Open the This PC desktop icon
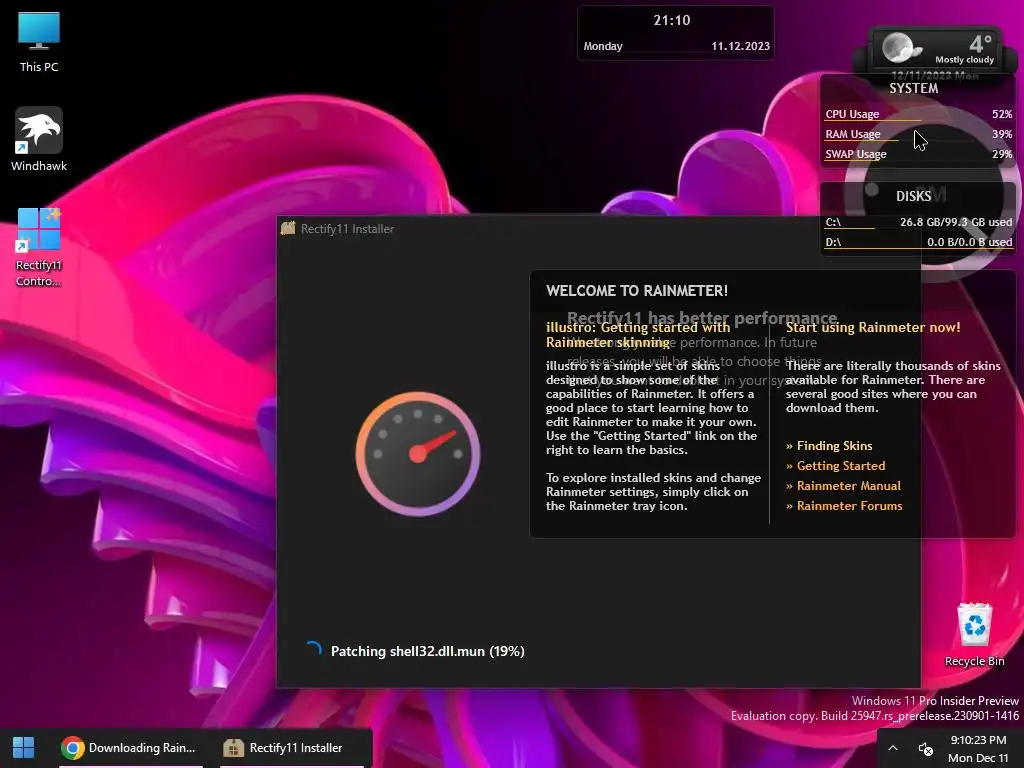 pyautogui.click(x=39, y=42)
